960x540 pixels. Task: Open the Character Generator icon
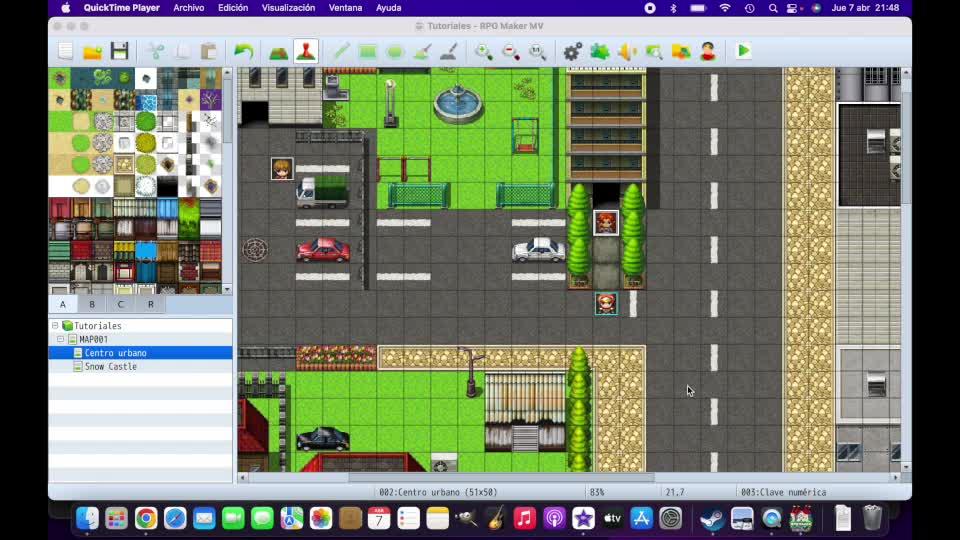708,51
